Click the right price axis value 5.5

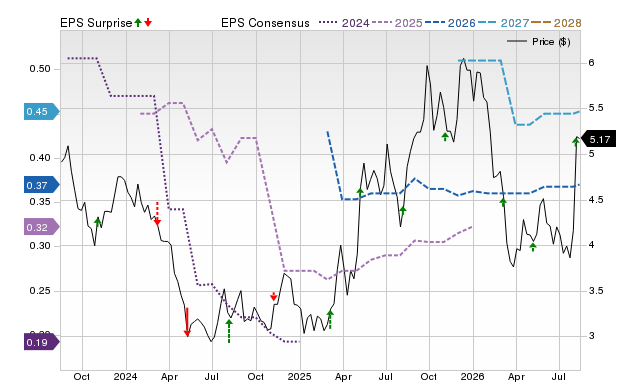point(596,108)
